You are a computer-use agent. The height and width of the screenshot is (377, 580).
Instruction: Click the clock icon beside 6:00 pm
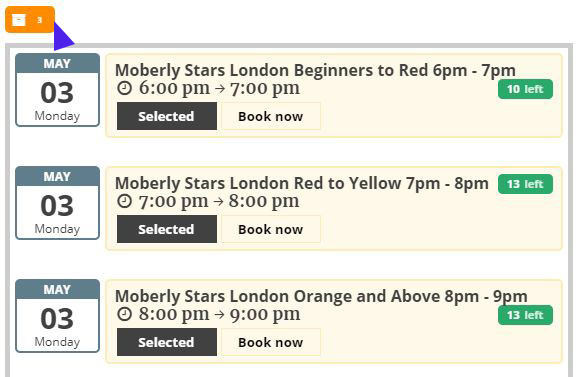pyautogui.click(x=124, y=88)
